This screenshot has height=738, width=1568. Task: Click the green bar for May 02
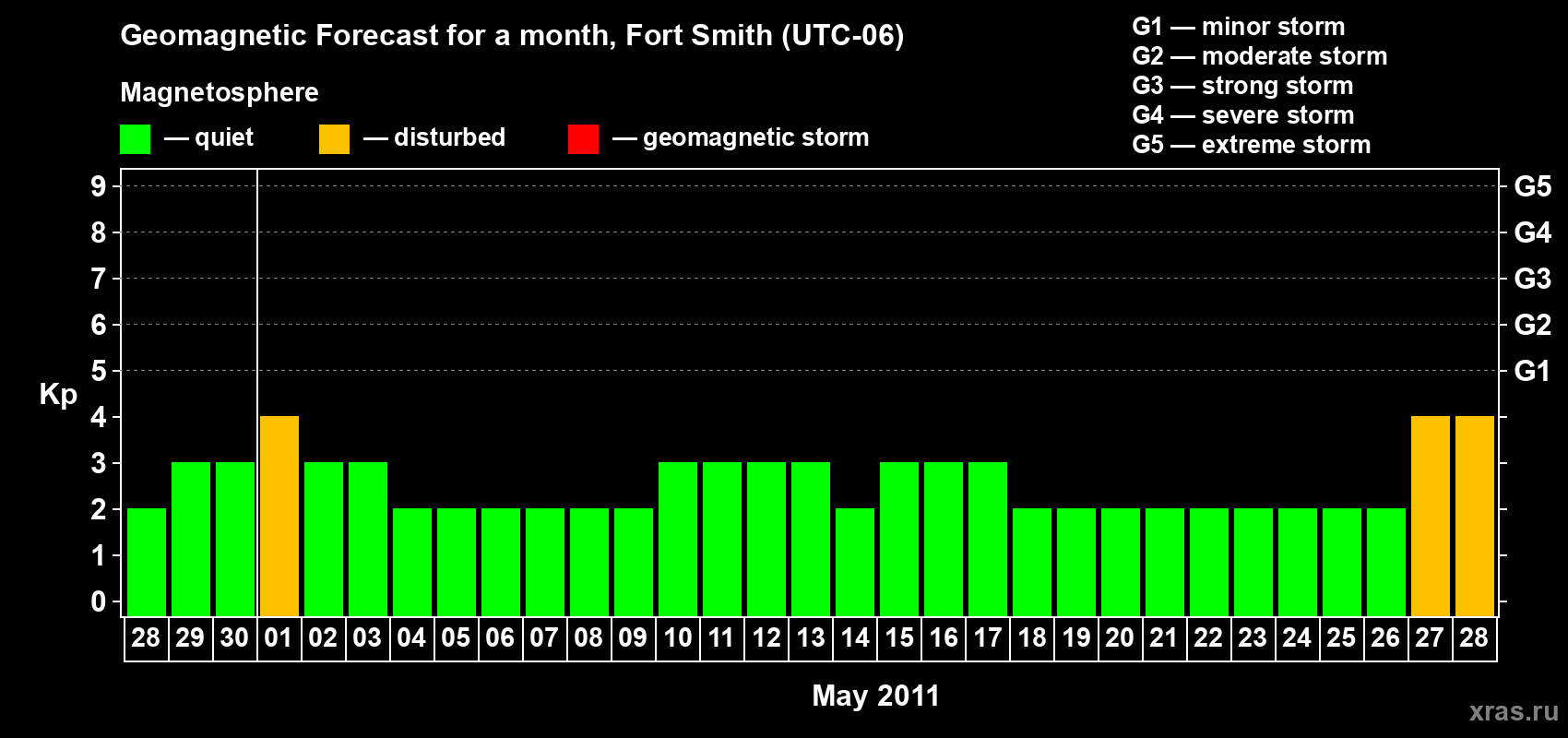(x=324, y=539)
